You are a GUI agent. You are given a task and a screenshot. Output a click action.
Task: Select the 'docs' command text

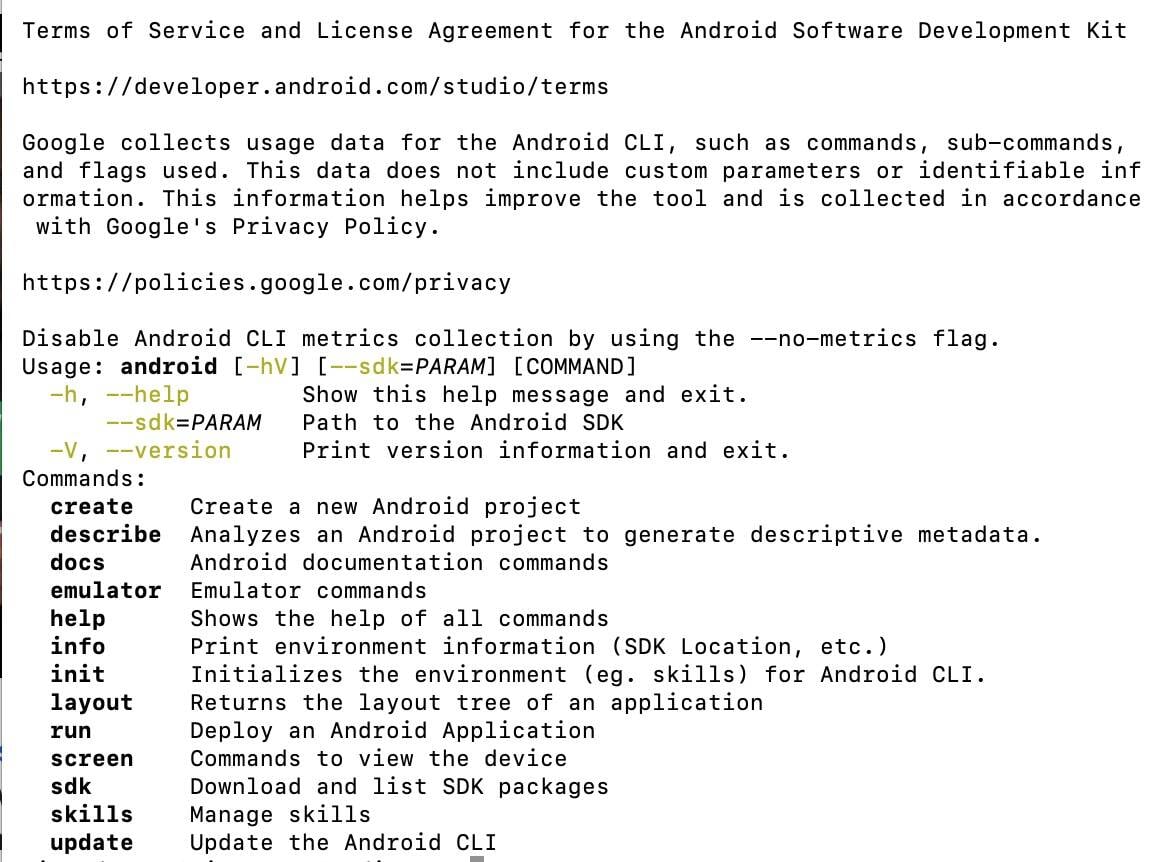pyautogui.click(x=77, y=563)
